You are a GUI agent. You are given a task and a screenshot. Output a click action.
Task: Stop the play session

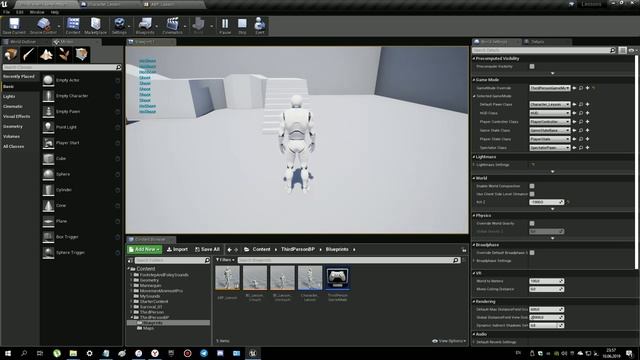(x=242, y=26)
